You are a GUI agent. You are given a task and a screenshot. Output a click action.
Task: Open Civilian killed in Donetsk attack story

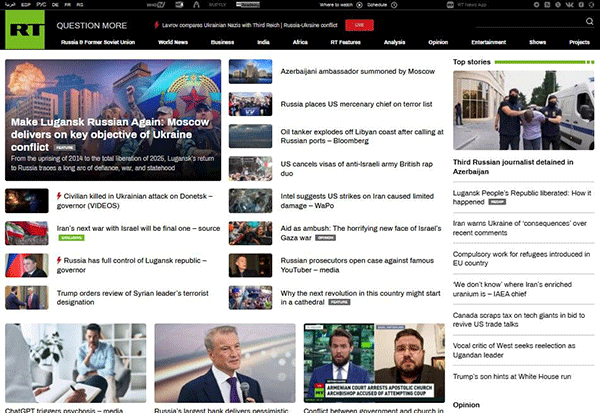[x=135, y=201]
